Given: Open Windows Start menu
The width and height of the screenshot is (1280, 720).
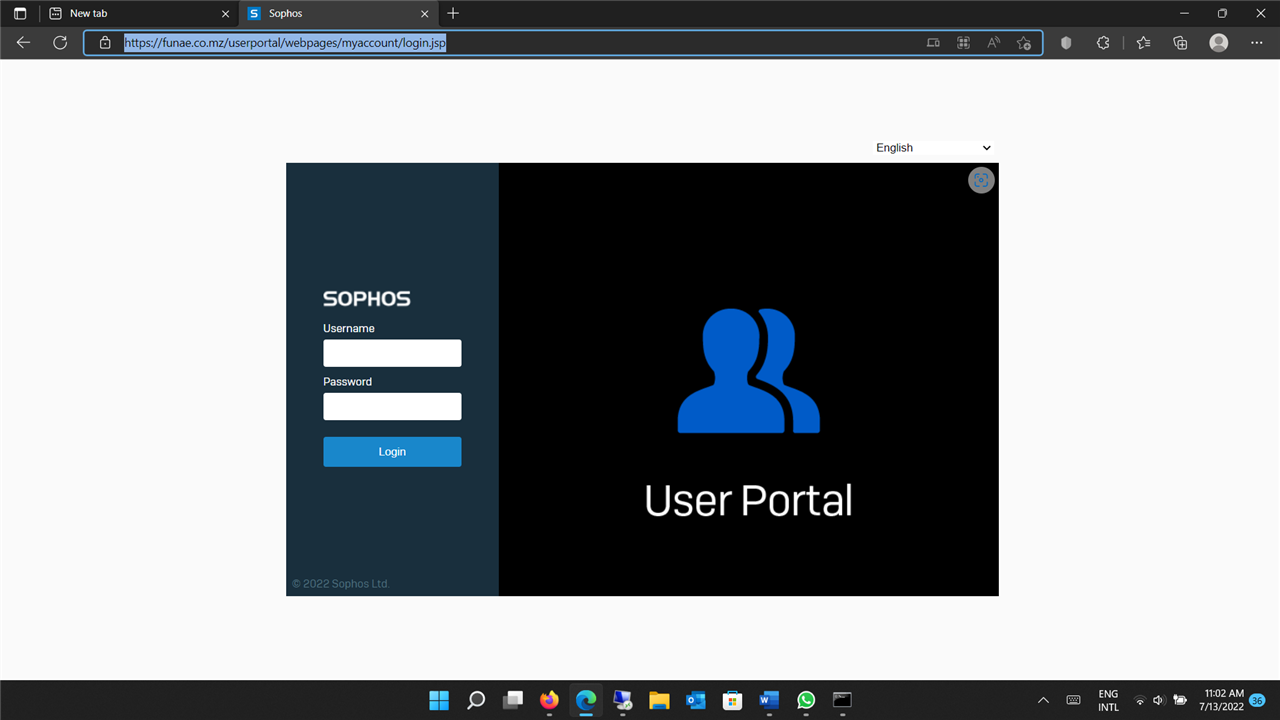Looking at the screenshot, I should pyautogui.click(x=439, y=700).
